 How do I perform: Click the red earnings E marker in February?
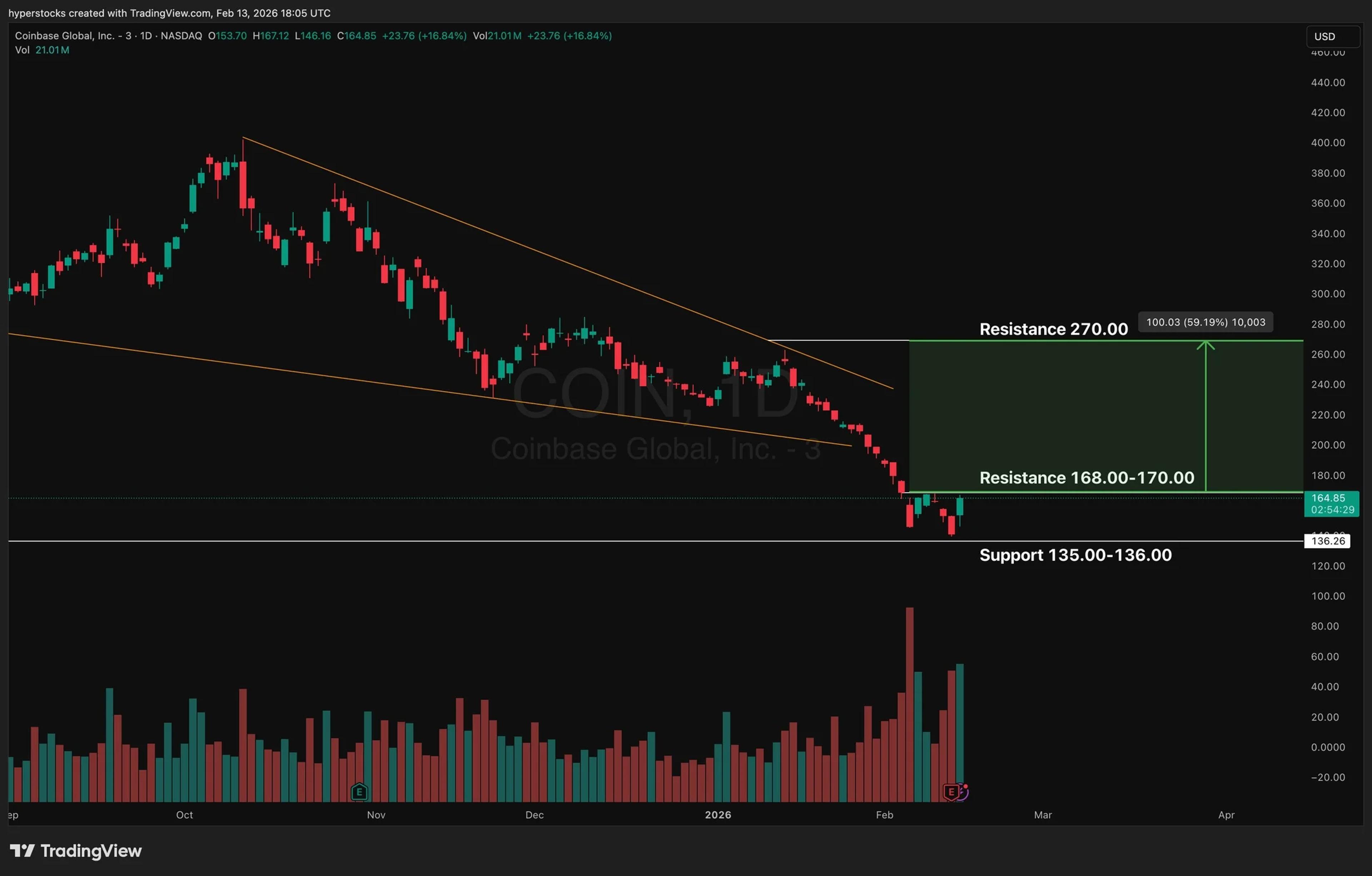click(x=950, y=792)
